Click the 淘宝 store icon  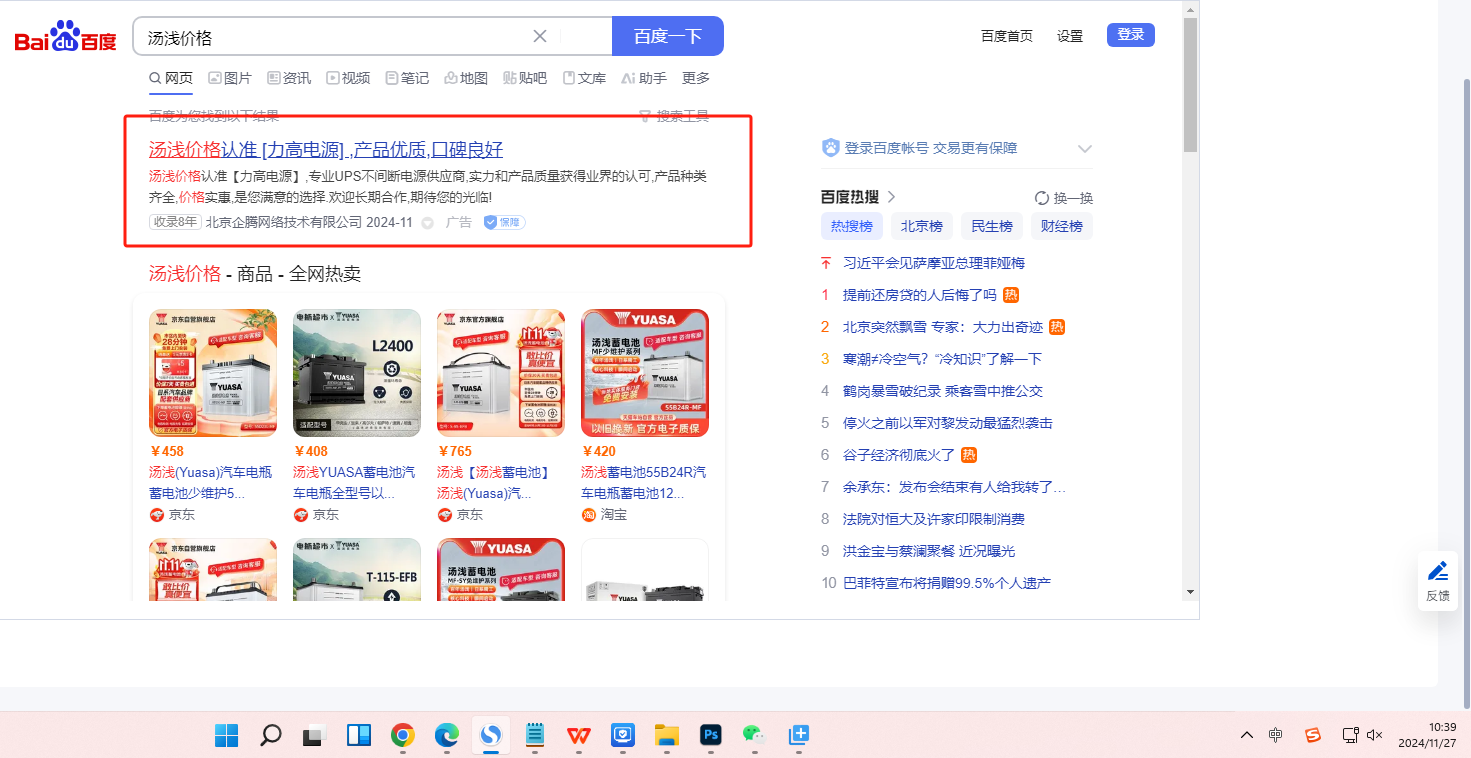(588, 515)
